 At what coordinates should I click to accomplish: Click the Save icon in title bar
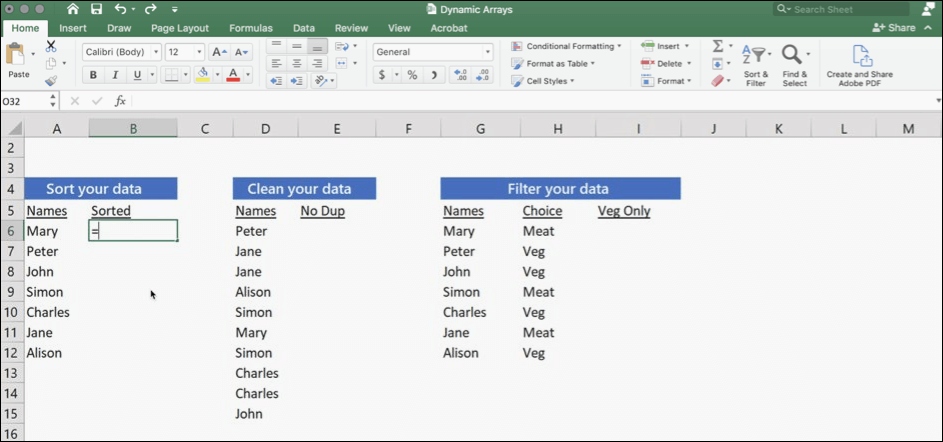pos(97,9)
